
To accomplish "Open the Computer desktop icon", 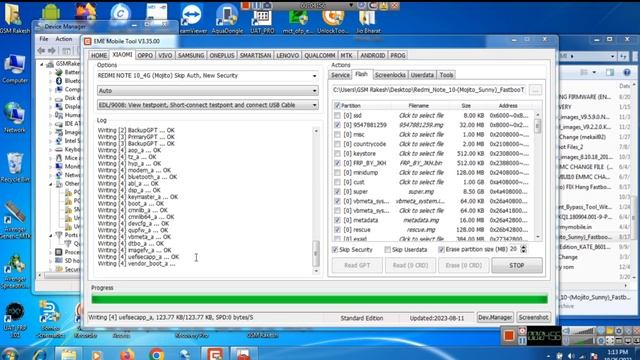I will (x=15, y=68).
